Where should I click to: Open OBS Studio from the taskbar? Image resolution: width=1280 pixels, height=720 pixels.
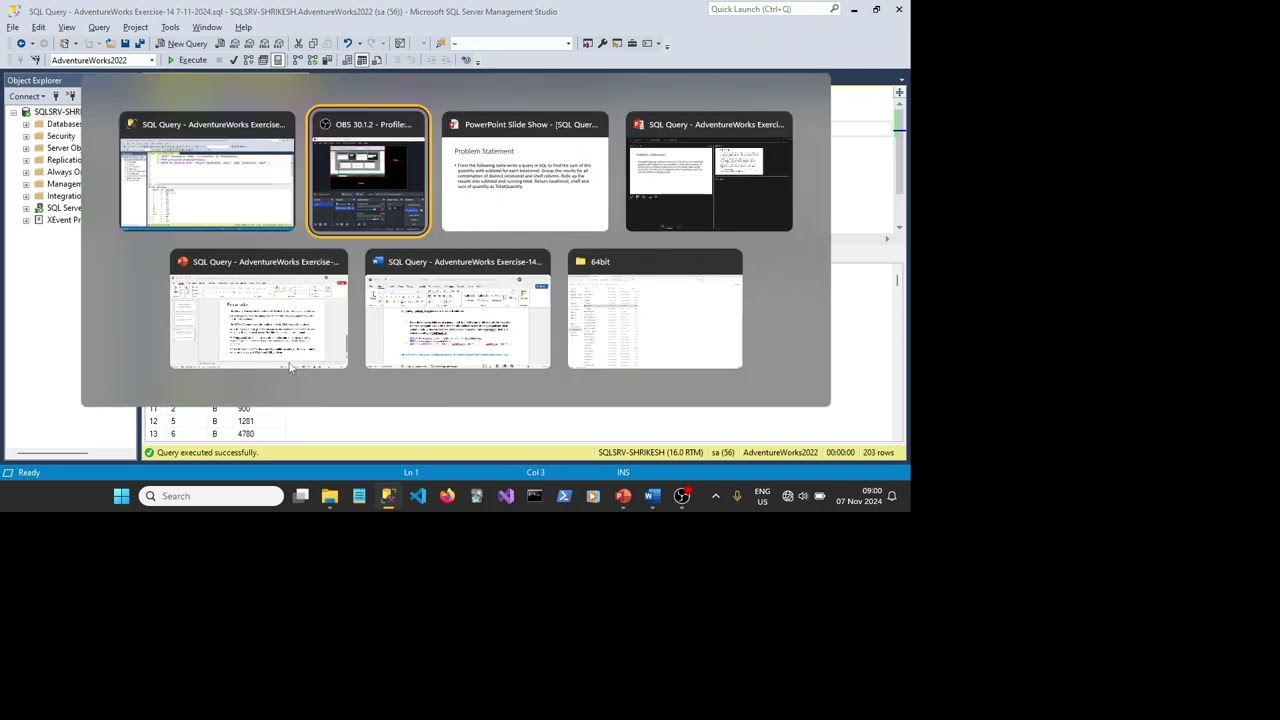682,496
